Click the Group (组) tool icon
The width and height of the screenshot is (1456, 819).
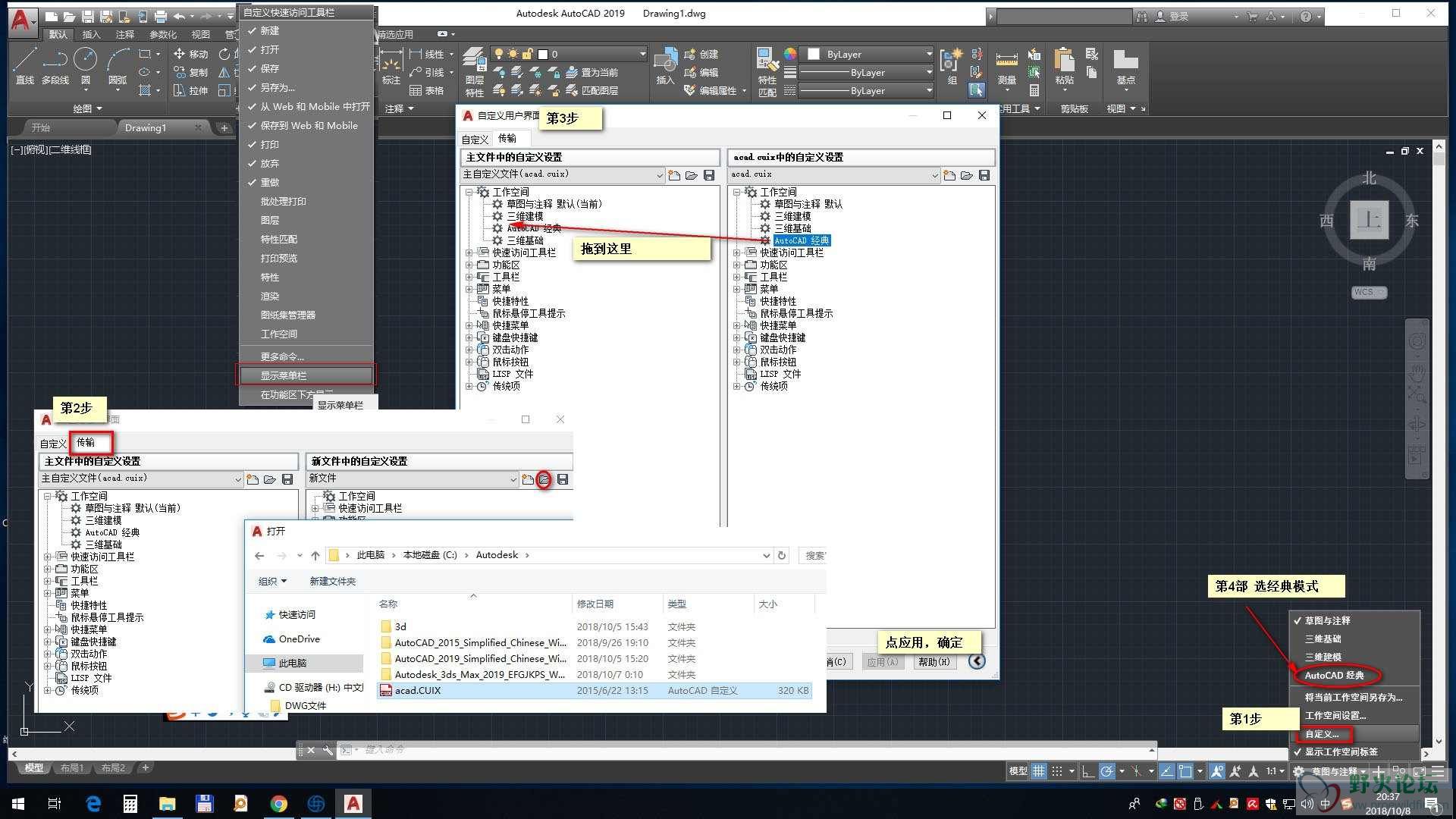[x=951, y=65]
